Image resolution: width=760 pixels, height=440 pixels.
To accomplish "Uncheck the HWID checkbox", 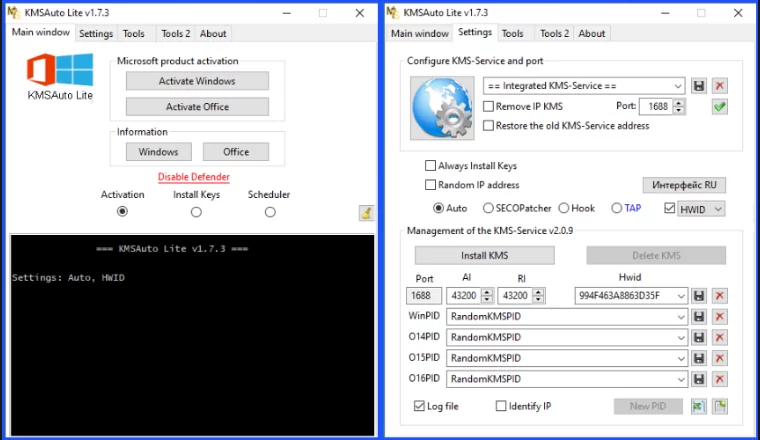I will [x=669, y=208].
